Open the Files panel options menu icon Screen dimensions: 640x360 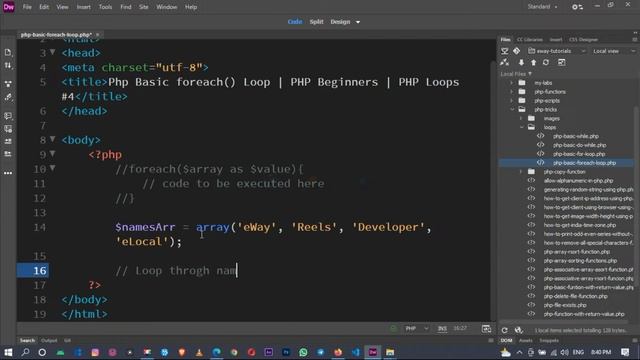[x=634, y=40]
